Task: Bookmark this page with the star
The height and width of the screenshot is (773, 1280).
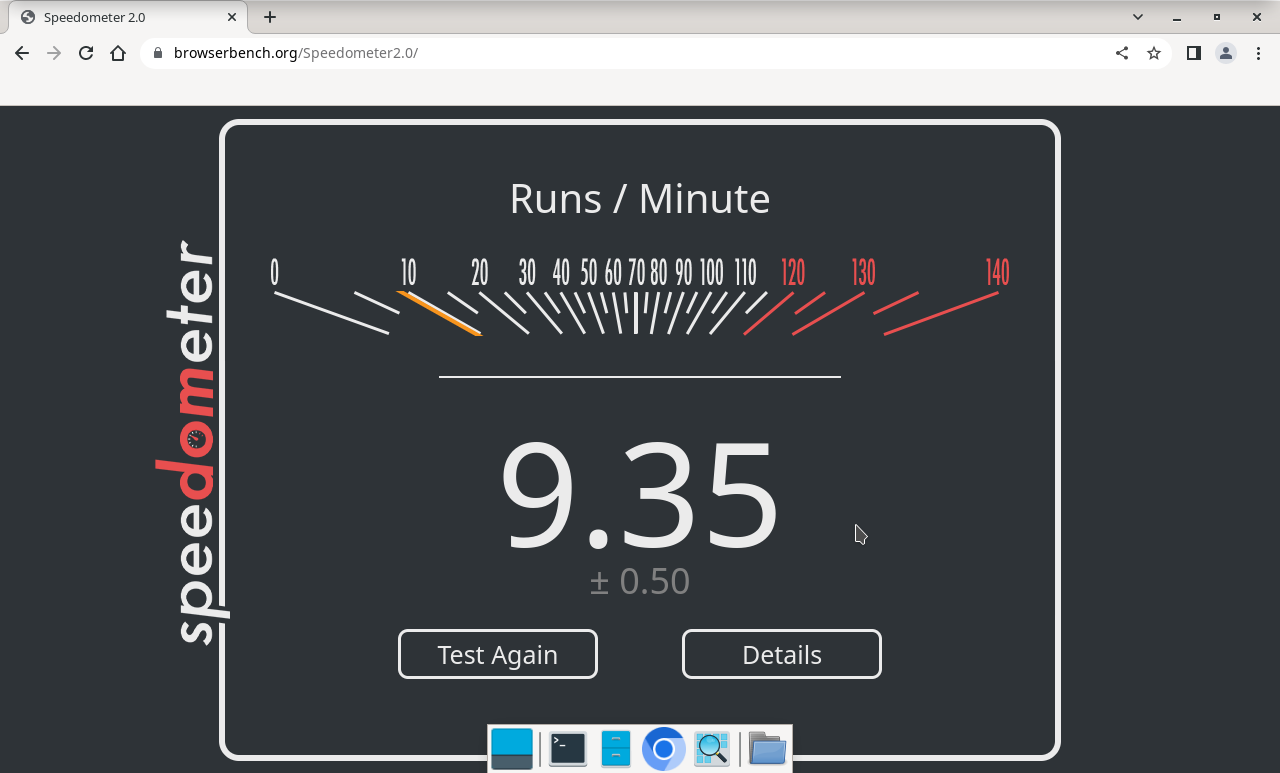Action: tap(1154, 53)
